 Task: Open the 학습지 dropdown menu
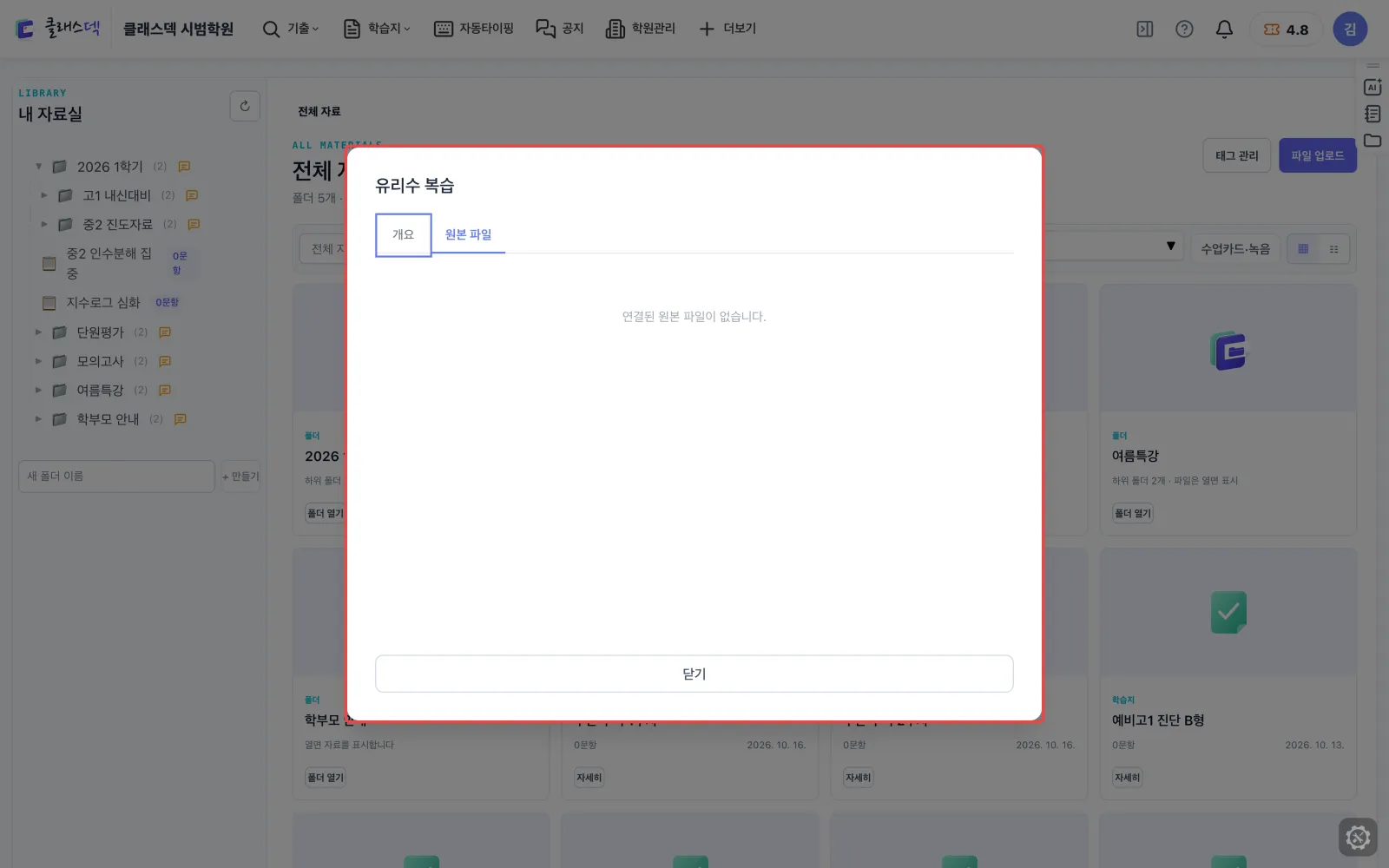(x=377, y=29)
